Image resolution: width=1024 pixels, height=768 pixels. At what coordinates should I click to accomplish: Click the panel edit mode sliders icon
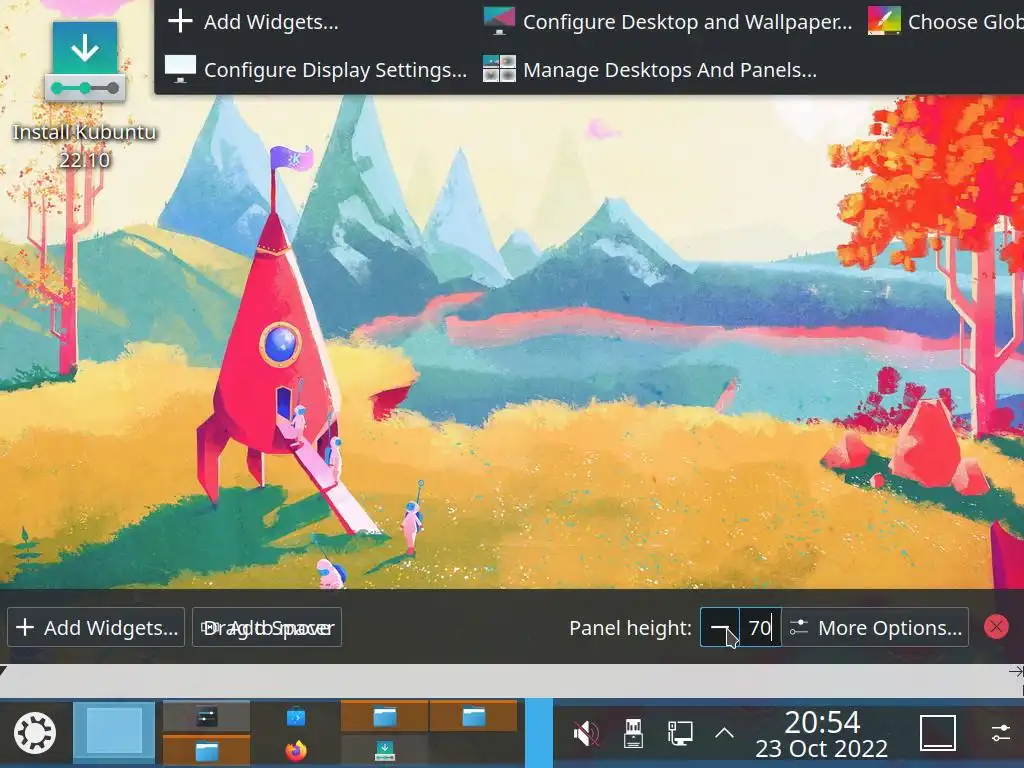[x=1000, y=733]
